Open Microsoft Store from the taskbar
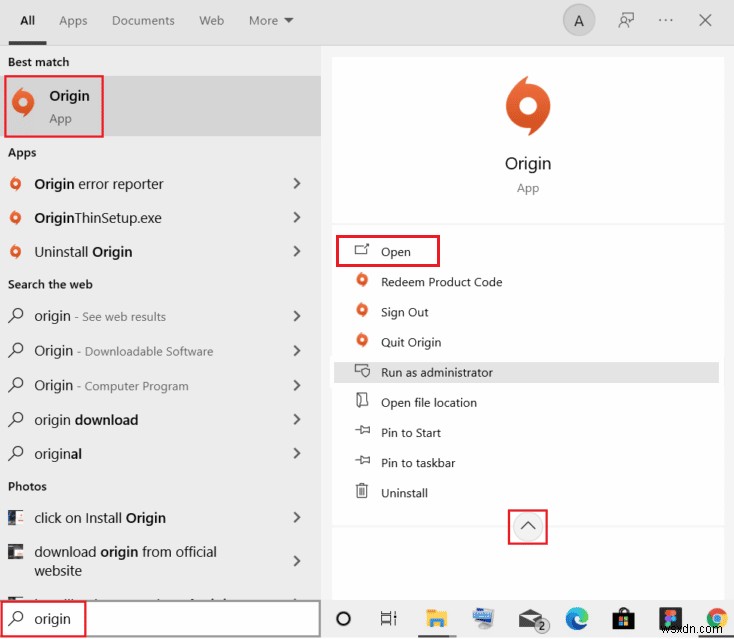This screenshot has height=639, width=734. click(x=623, y=619)
